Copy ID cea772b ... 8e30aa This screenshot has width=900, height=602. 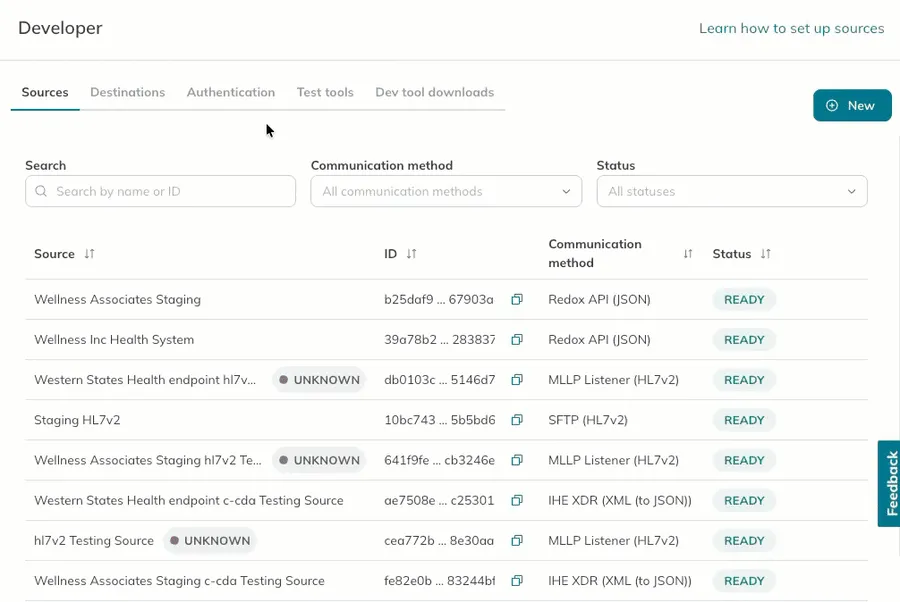click(517, 541)
